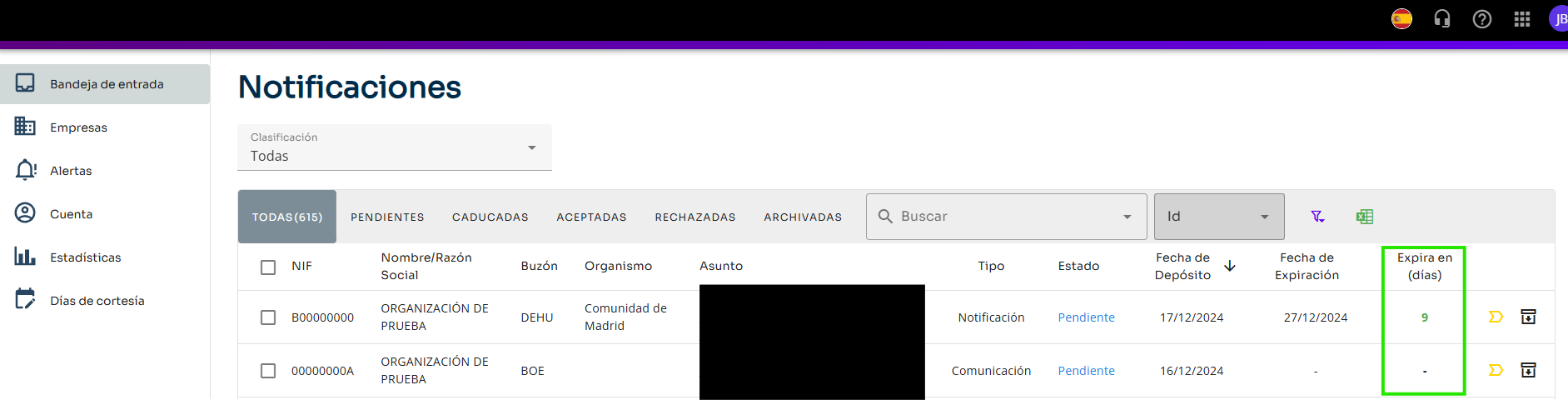Click the 16/12/2024 deposit date
1568x400 pixels.
tap(1192, 371)
